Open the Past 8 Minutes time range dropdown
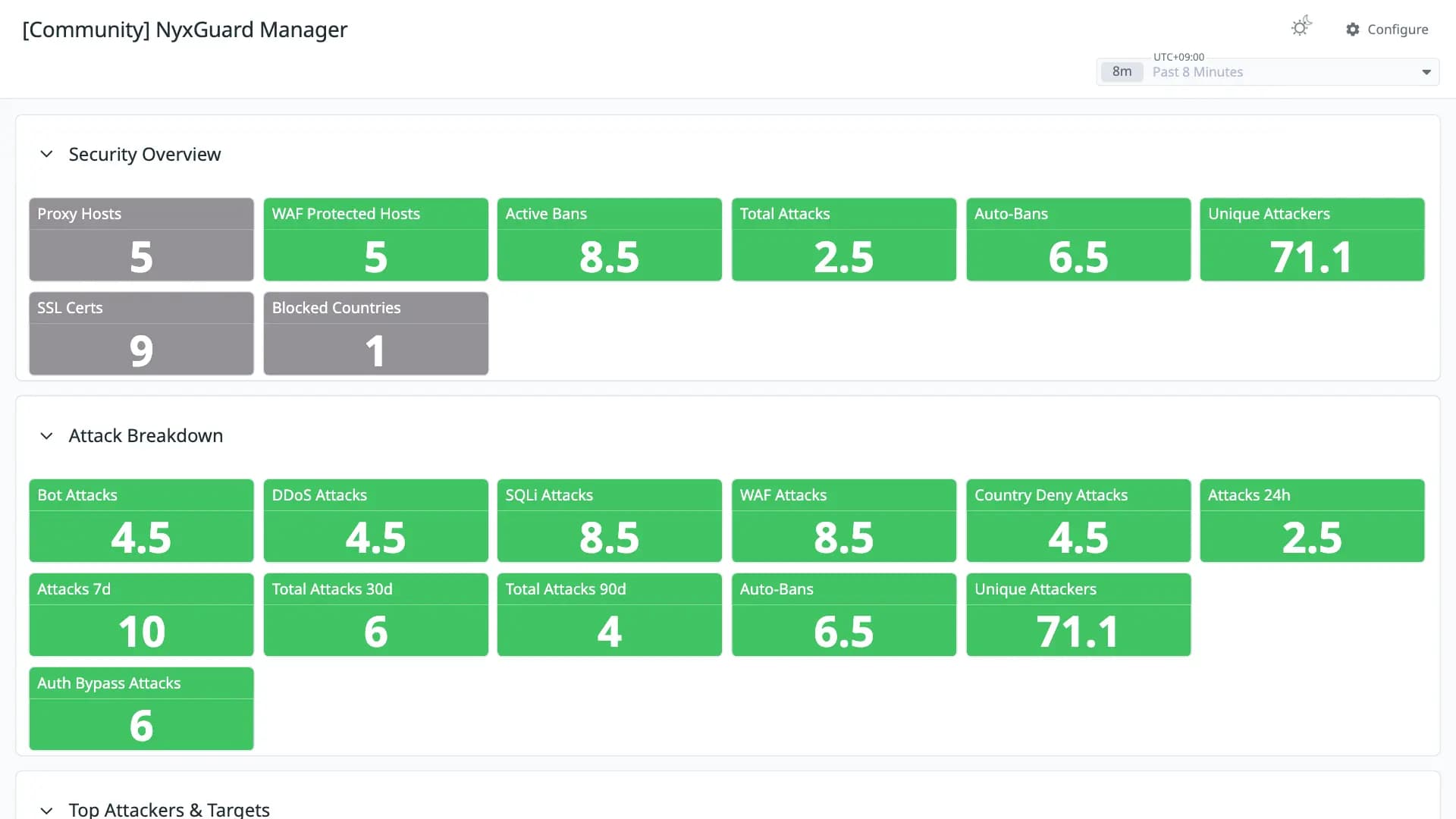The width and height of the screenshot is (1456, 819). 1268,72
